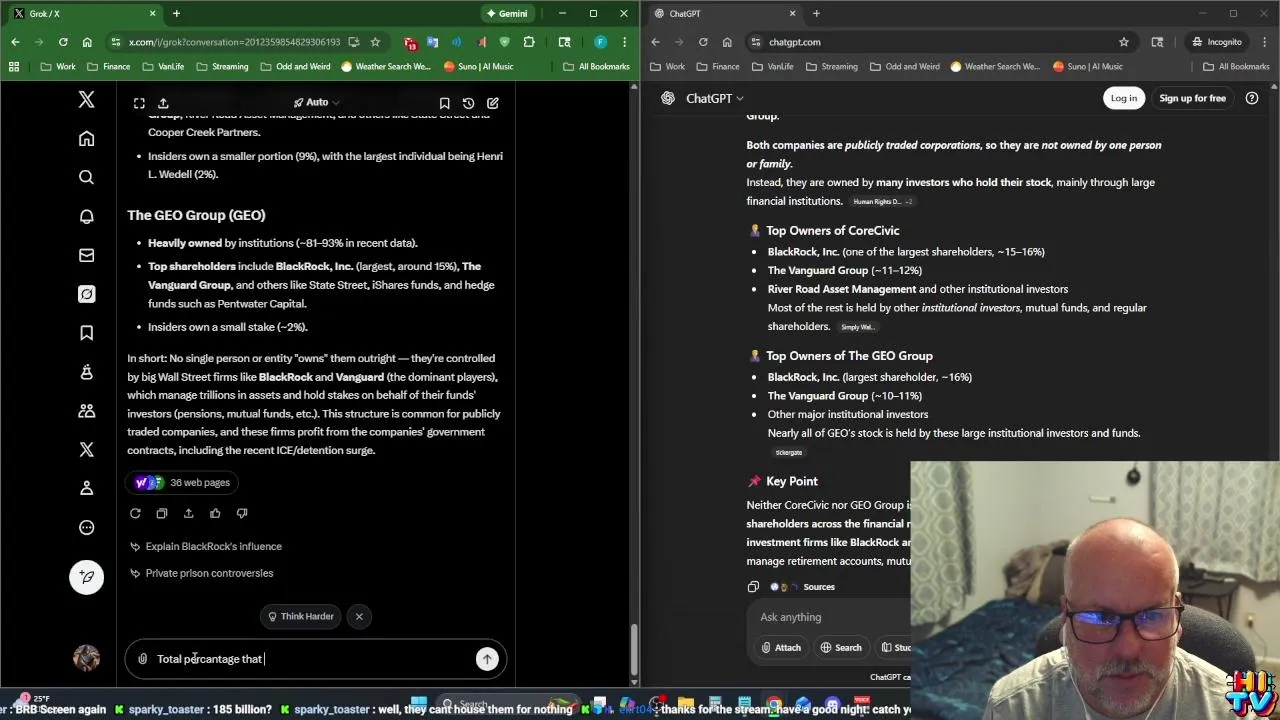Click Attach button in ChatGPT composer

780,647
